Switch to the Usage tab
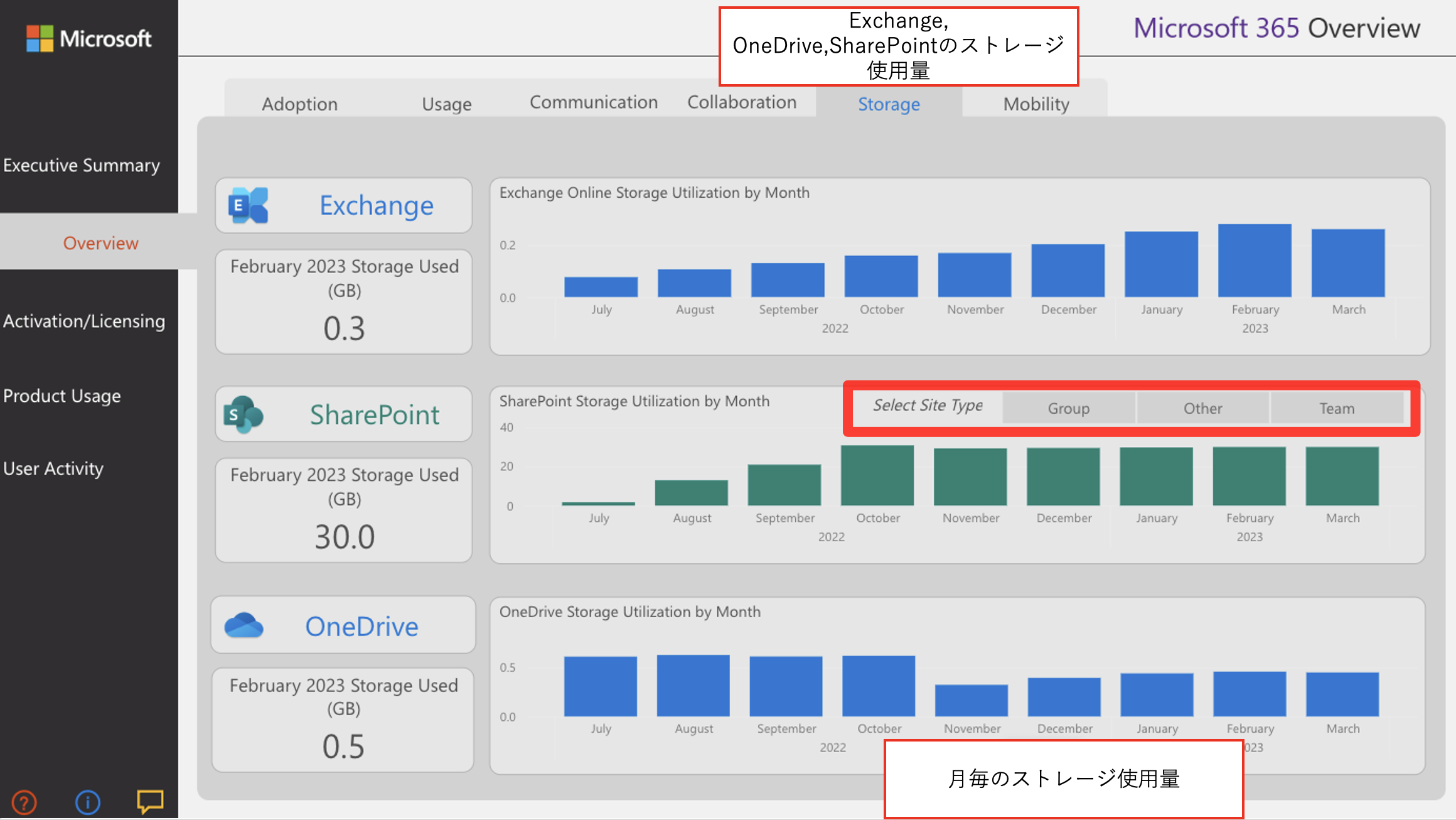The height and width of the screenshot is (820, 1456). click(446, 104)
